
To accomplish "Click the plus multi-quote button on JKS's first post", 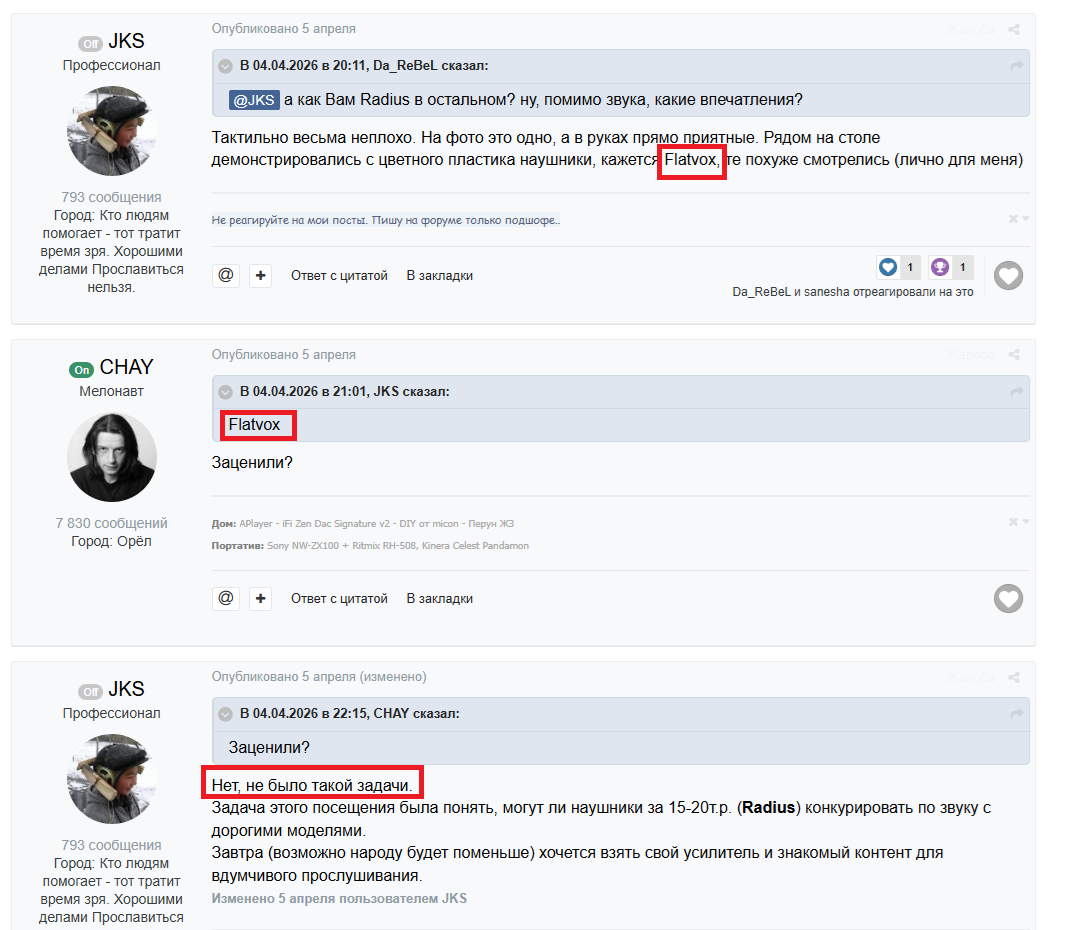I will 260,275.
